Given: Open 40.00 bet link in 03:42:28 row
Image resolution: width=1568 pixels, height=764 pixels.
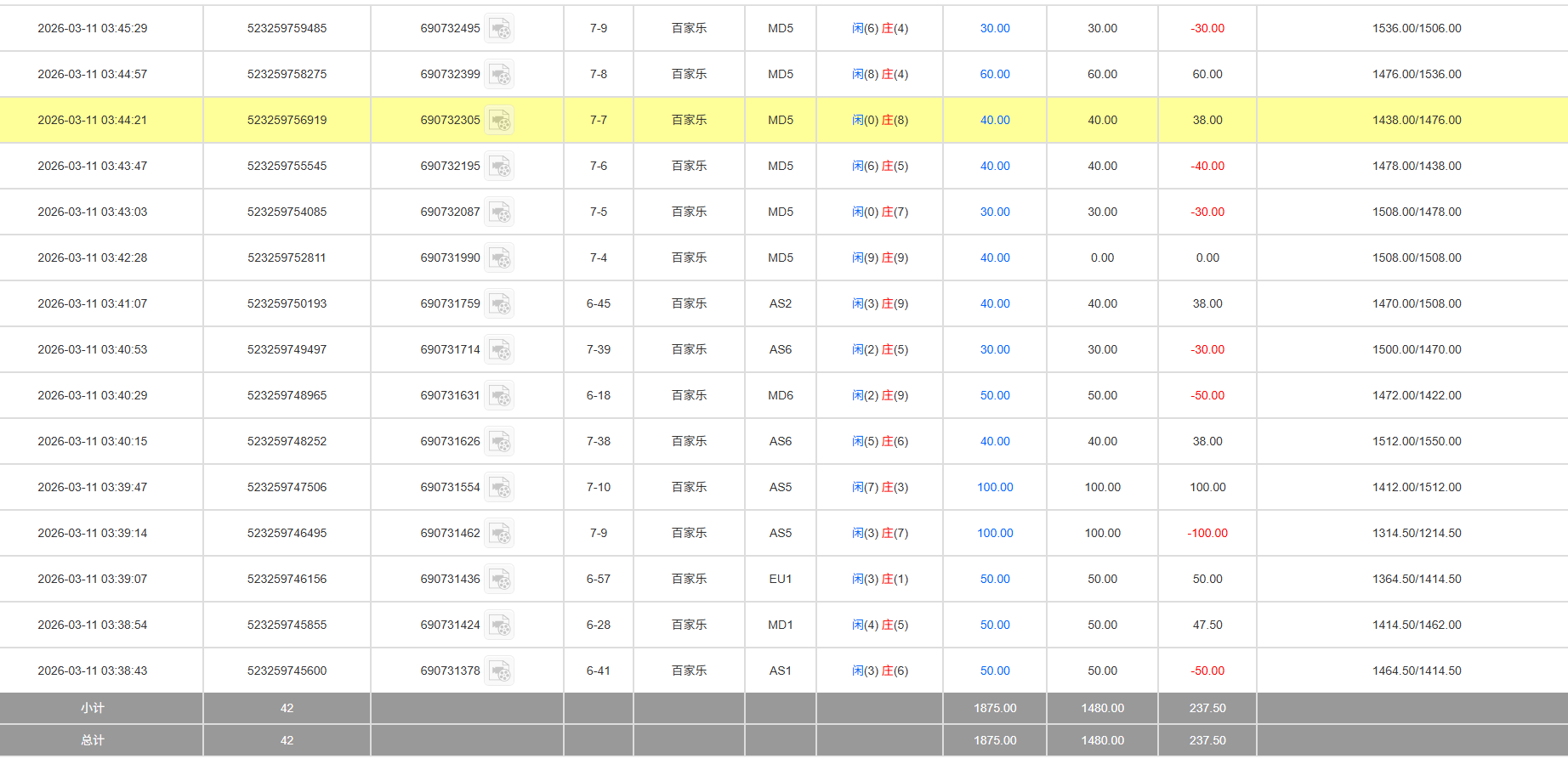Looking at the screenshot, I should click(x=994, y=258).
